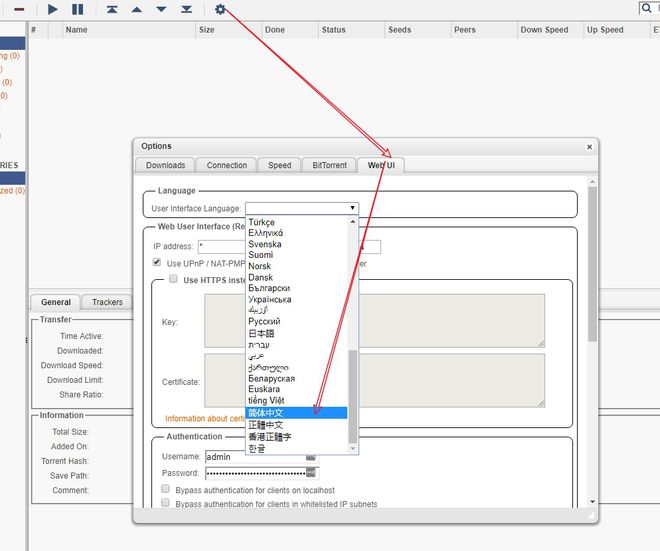Click the language list scrollbar
This screenshot has width=660, height=551.
tap(352, 395)
